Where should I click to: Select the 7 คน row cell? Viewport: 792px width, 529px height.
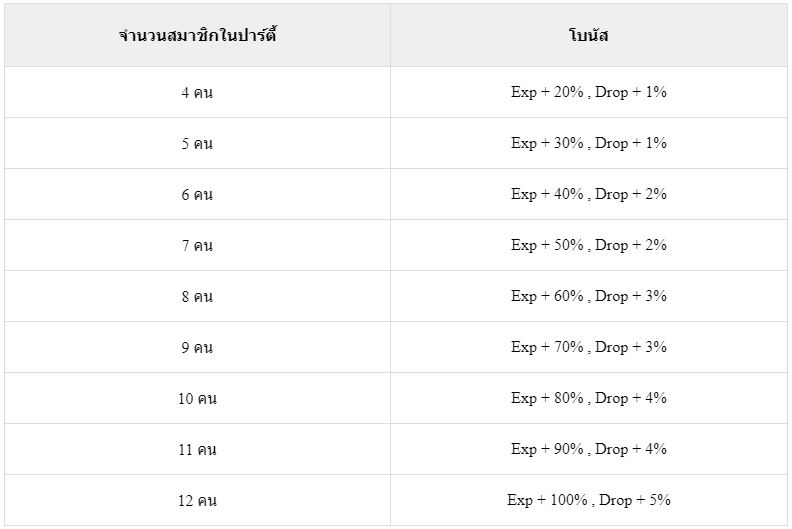pos(197,246)
